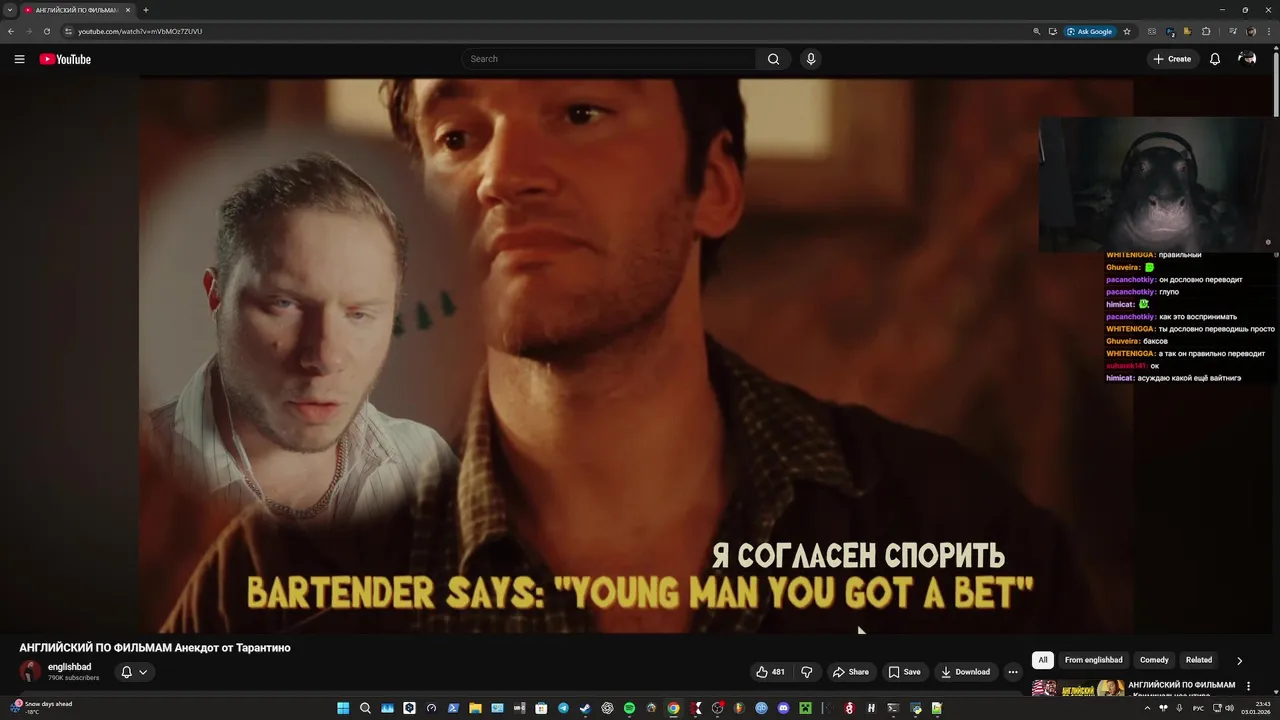Open Chrome profile avatar
Screen dimensions: 1280x720
coord(1252,31)
